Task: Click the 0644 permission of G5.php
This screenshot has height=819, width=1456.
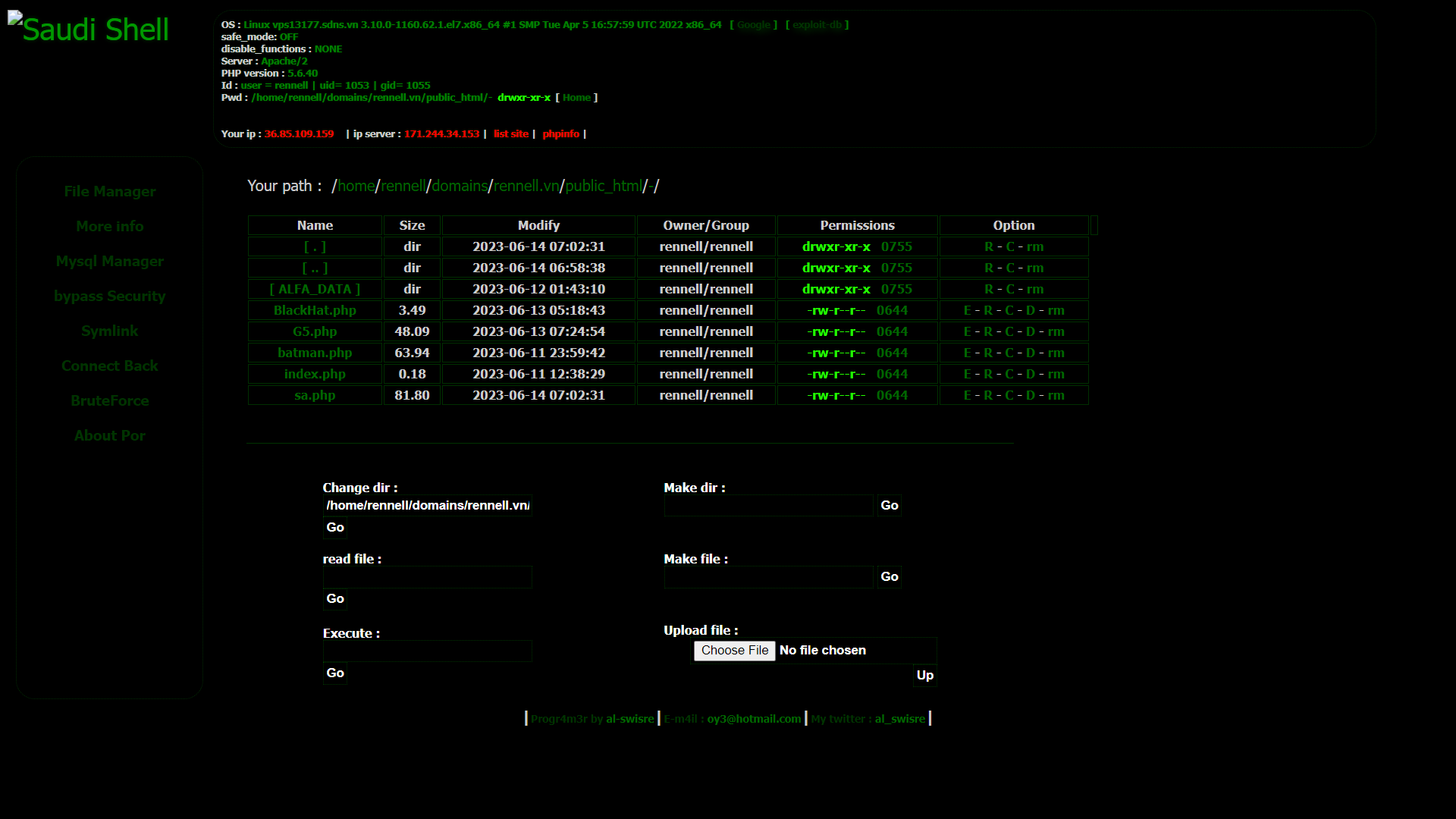Action: click(892, 332)
